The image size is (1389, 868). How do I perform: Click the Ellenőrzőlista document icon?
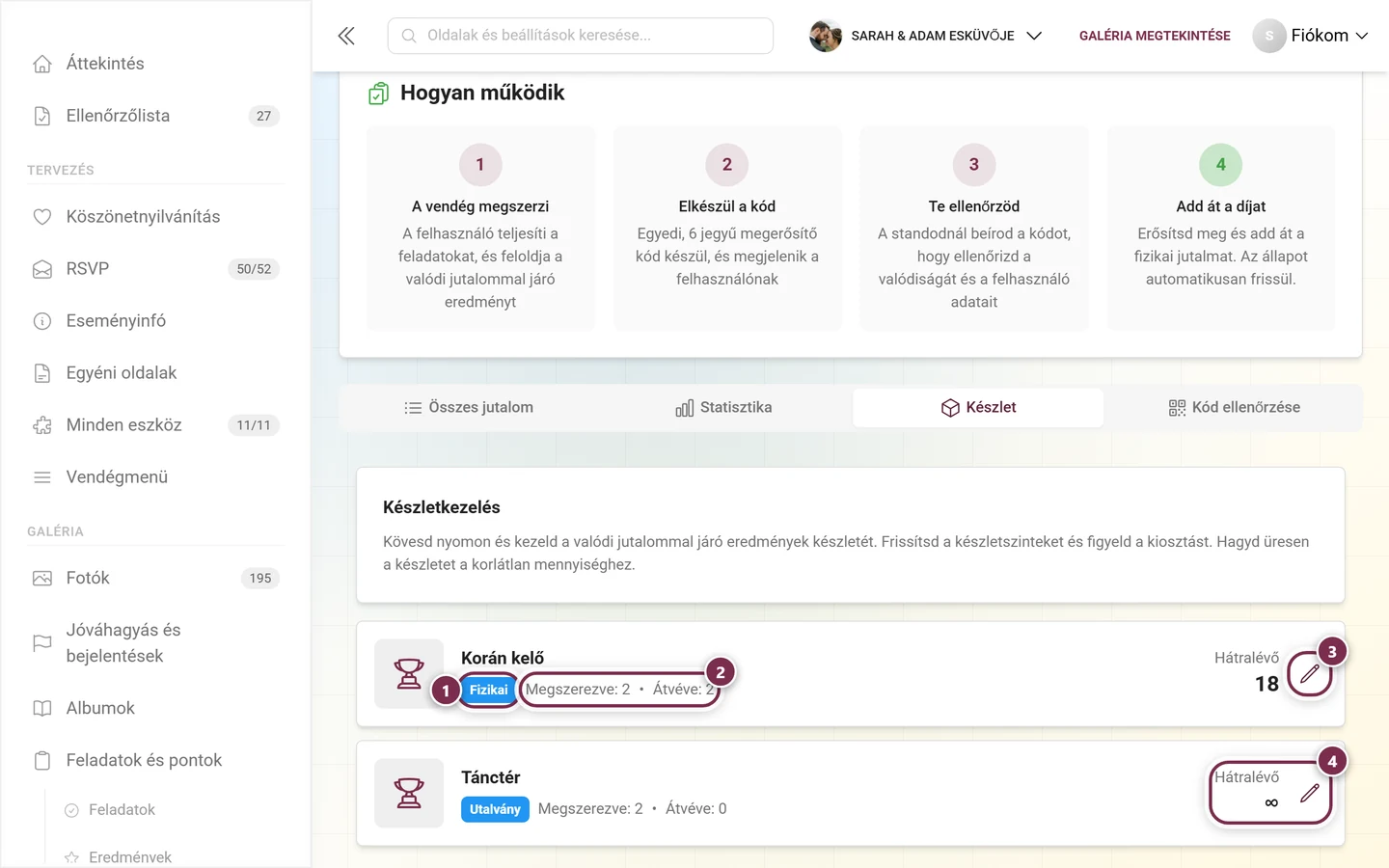pyautogui.click(x=42, y=116)
